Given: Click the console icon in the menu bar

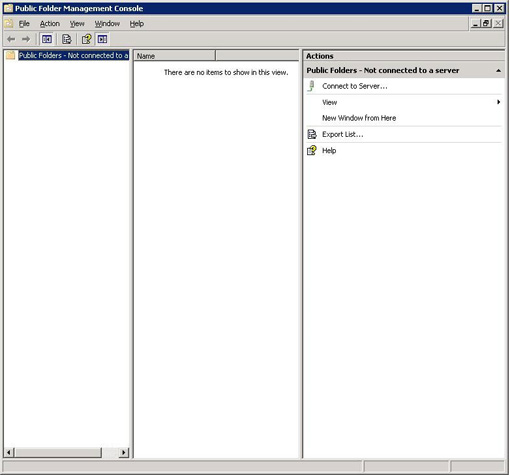Looking at the screenshot, I should pos(9,23).
